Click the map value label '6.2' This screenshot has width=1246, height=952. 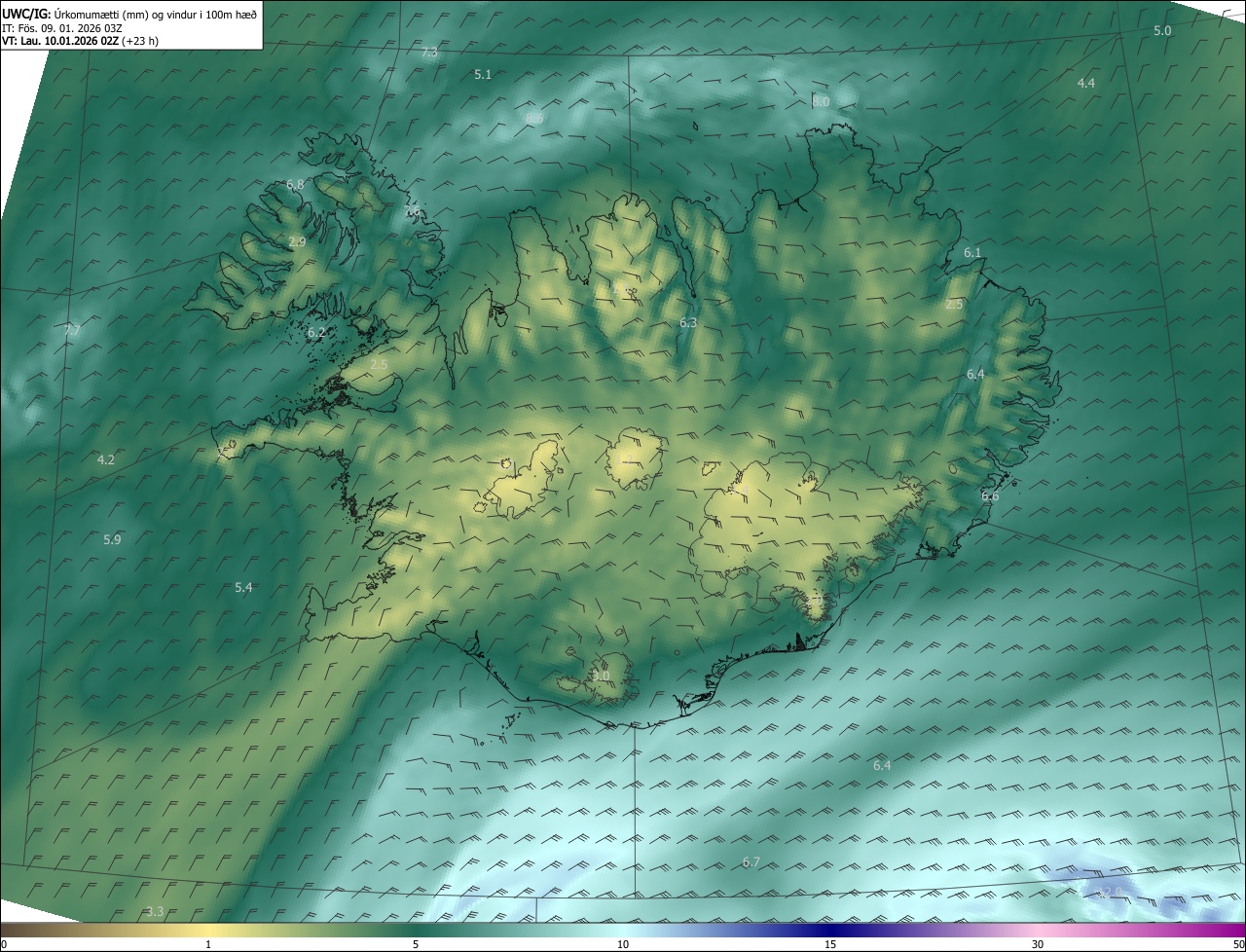coord(316,333)
